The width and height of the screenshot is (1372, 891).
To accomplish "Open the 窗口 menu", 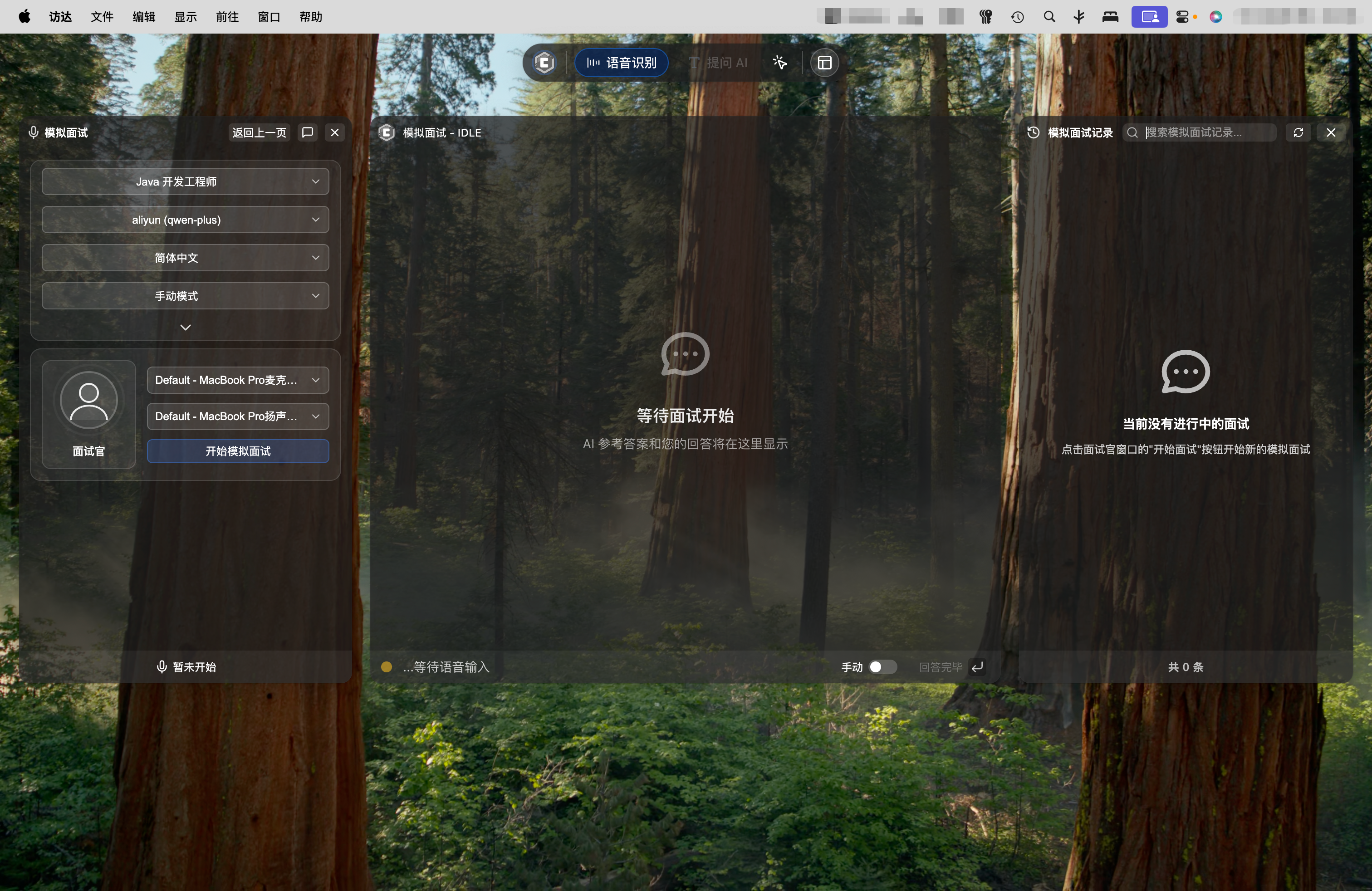I will coord(269,17).
